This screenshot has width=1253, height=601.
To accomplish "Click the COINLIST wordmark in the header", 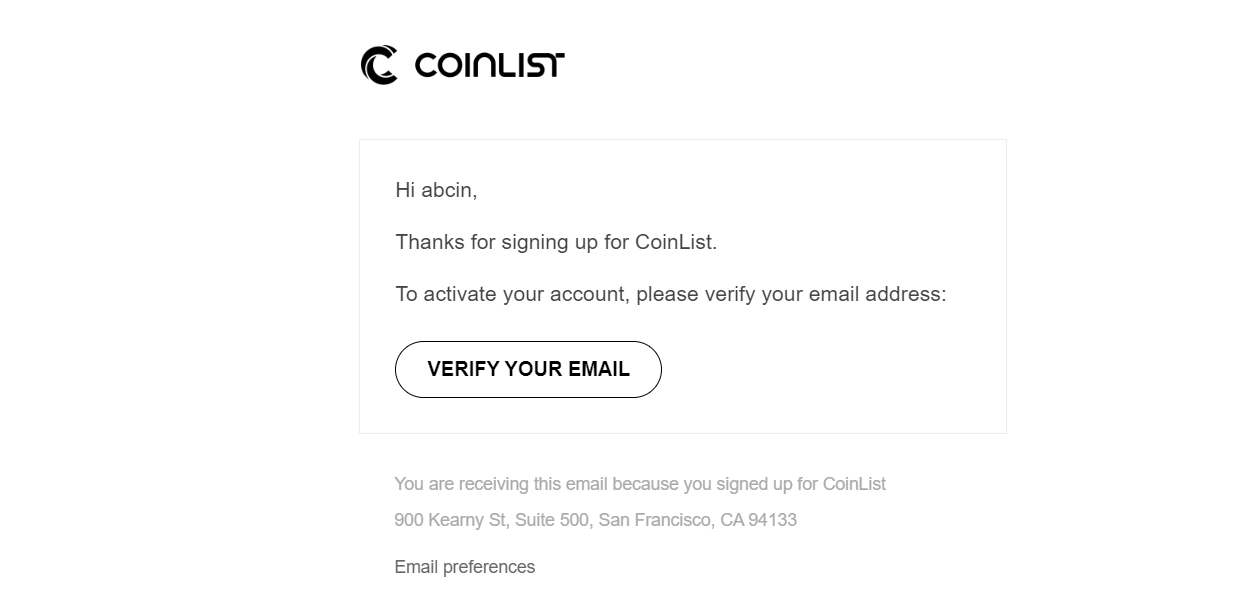I will click(489, 66).
